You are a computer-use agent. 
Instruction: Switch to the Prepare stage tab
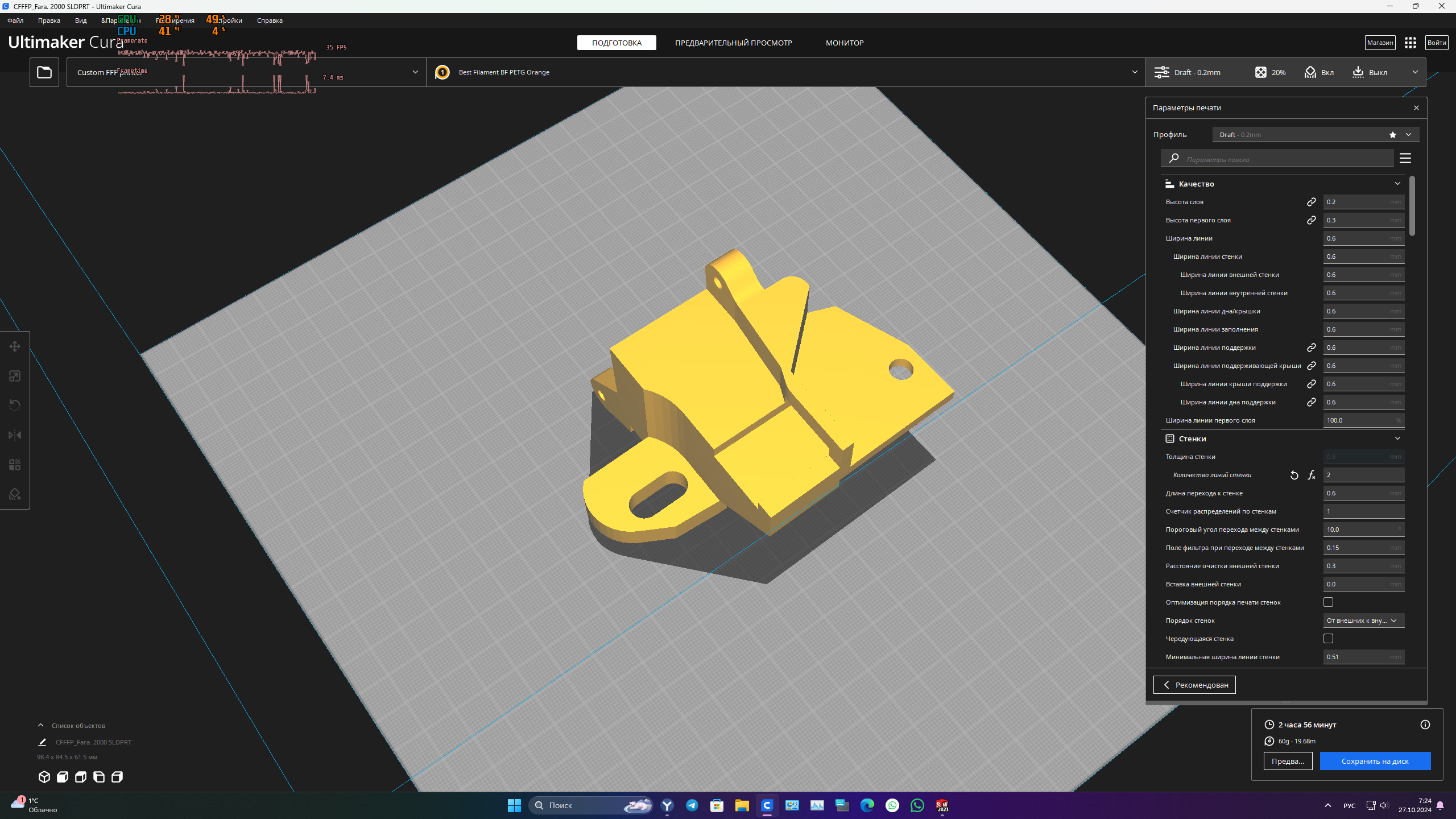click(x=617, y=43)
